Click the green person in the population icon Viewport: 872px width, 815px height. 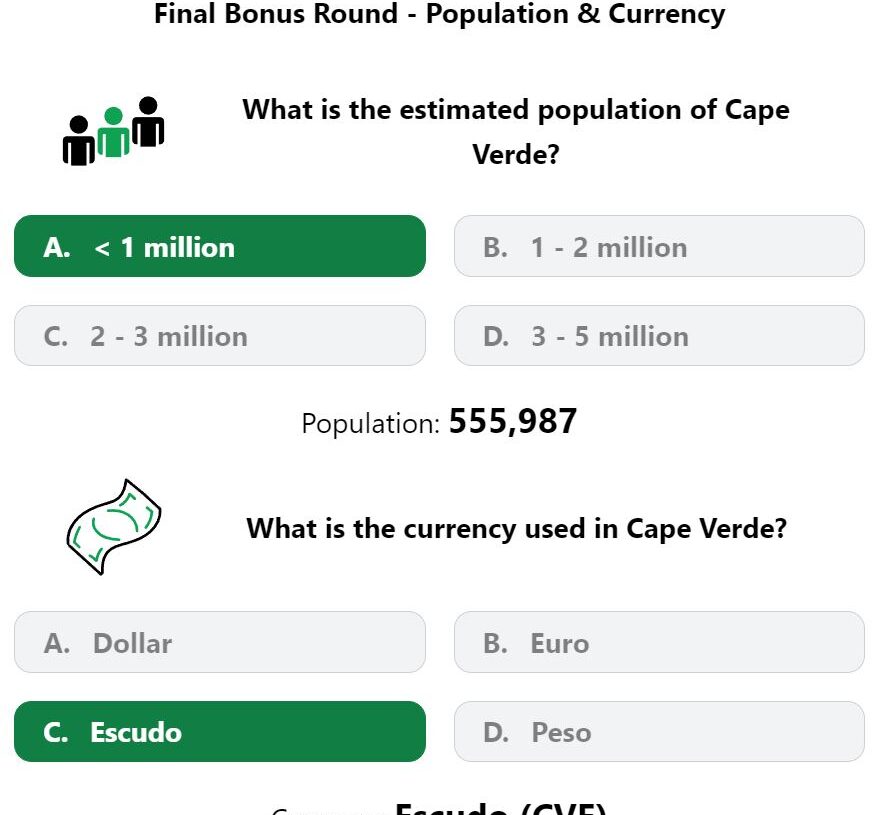tap(113, 132)
